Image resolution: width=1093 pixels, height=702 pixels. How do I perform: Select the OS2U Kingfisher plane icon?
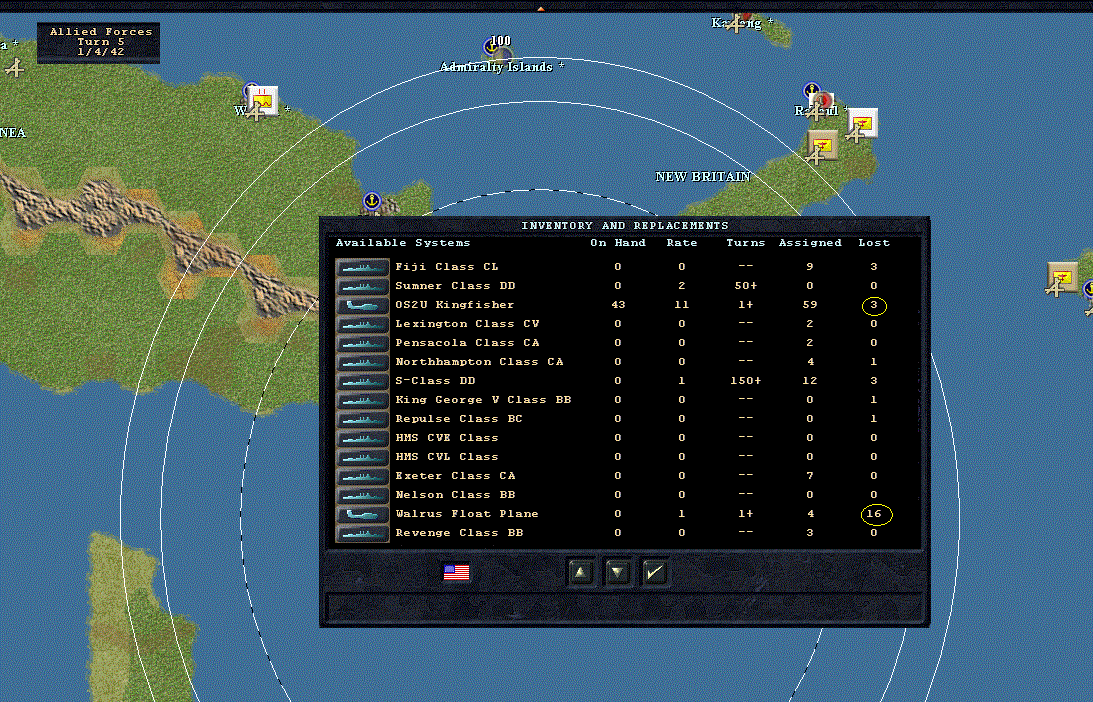[362, 305]
